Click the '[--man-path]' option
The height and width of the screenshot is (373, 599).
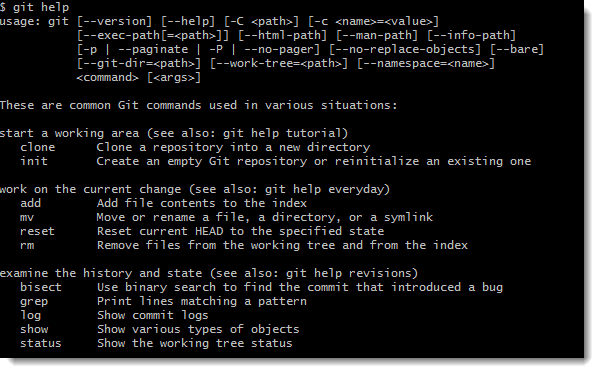(377, 35)
